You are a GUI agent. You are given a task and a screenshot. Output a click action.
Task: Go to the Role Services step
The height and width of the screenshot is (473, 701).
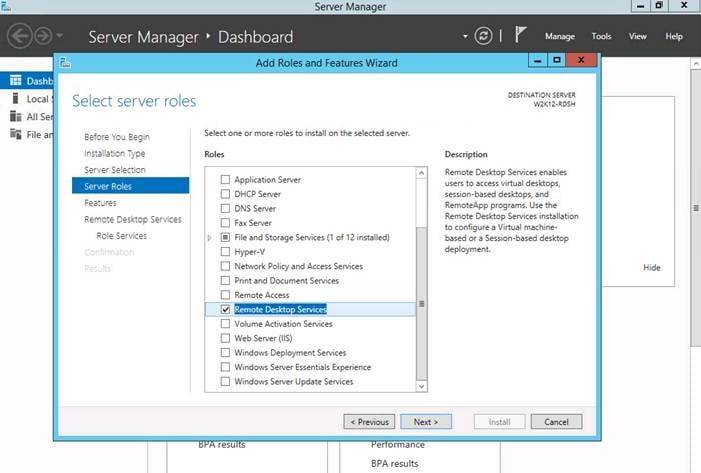[122, 236]
